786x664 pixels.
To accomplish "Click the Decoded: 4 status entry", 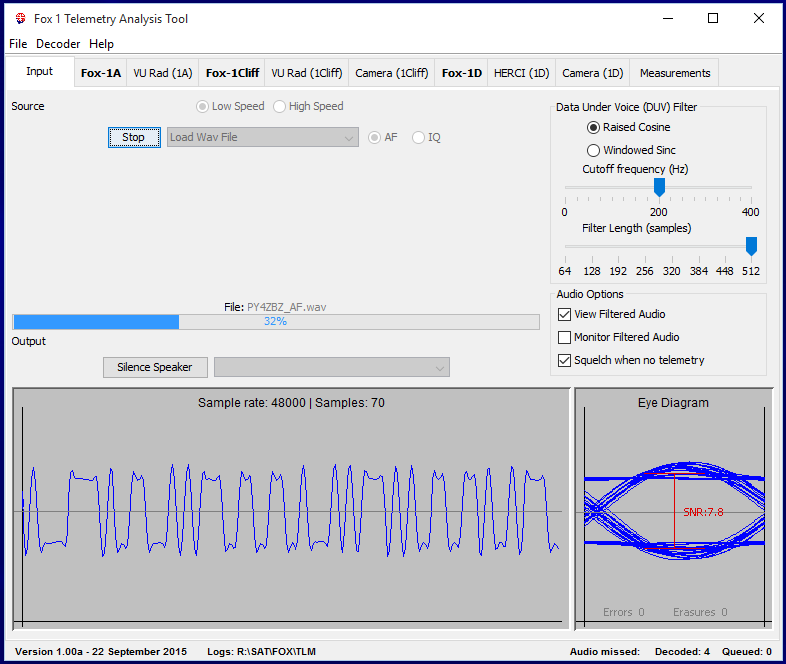I will point(682,651).
